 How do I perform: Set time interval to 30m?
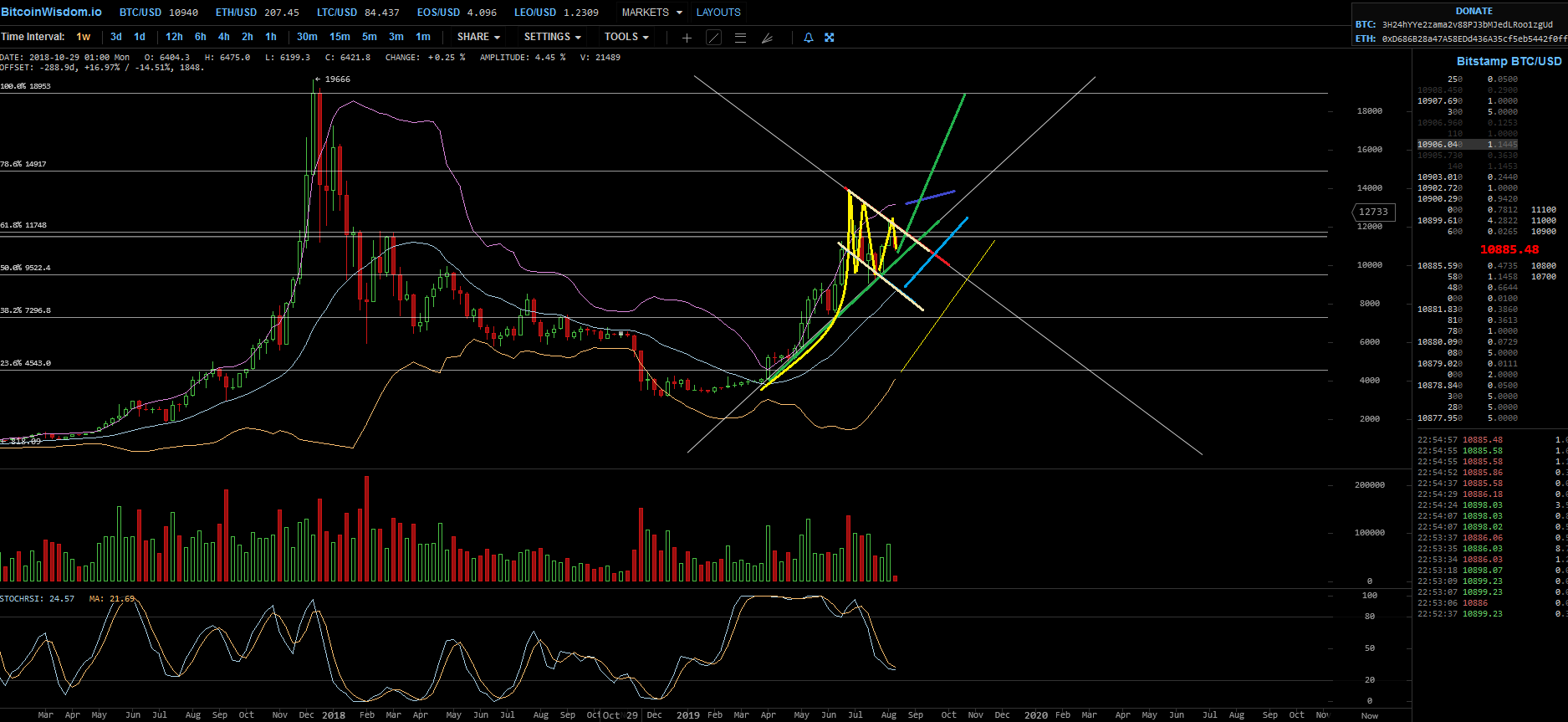pos(307,37)
